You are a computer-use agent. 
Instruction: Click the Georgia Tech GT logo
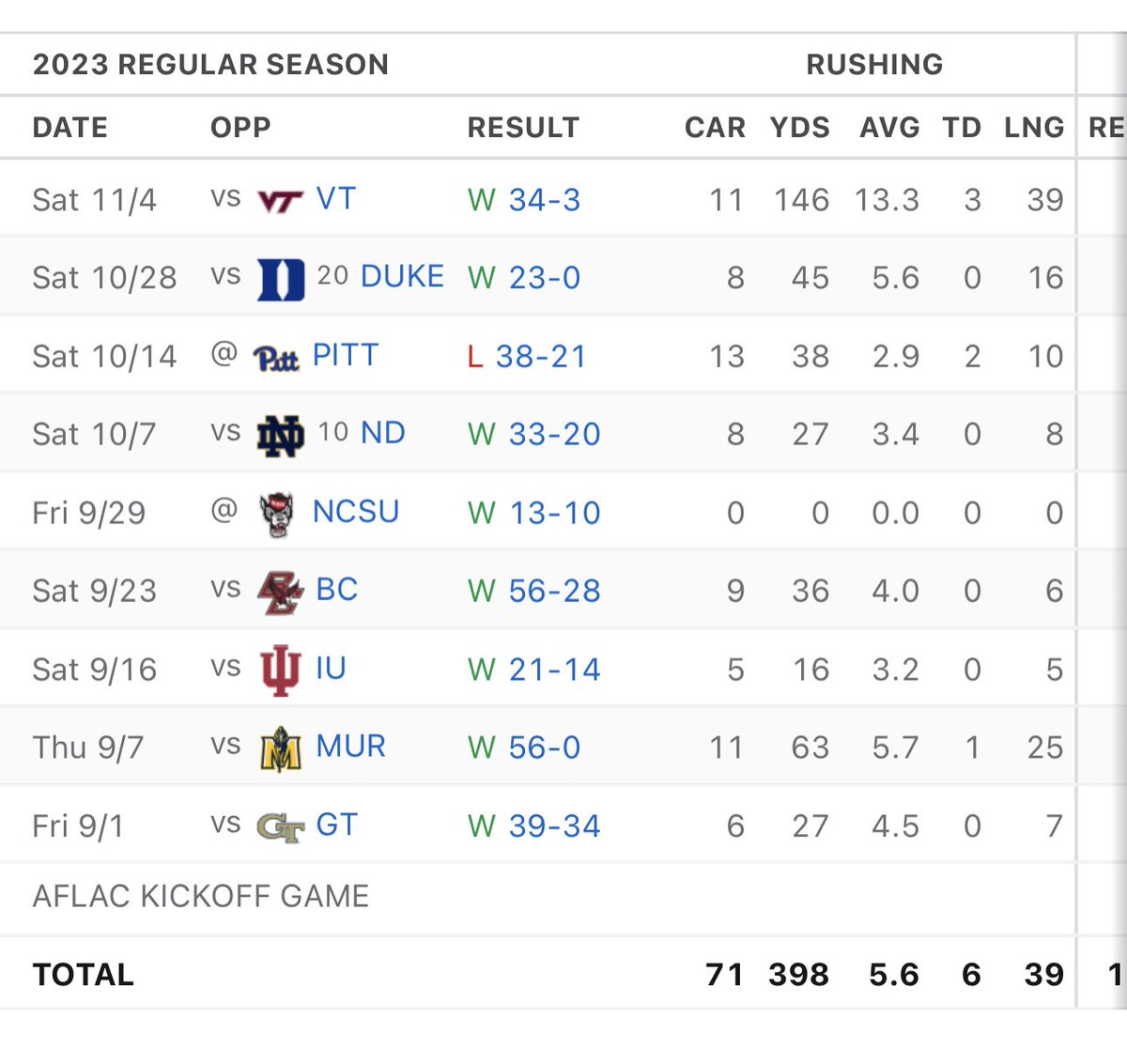pos(281,827)
